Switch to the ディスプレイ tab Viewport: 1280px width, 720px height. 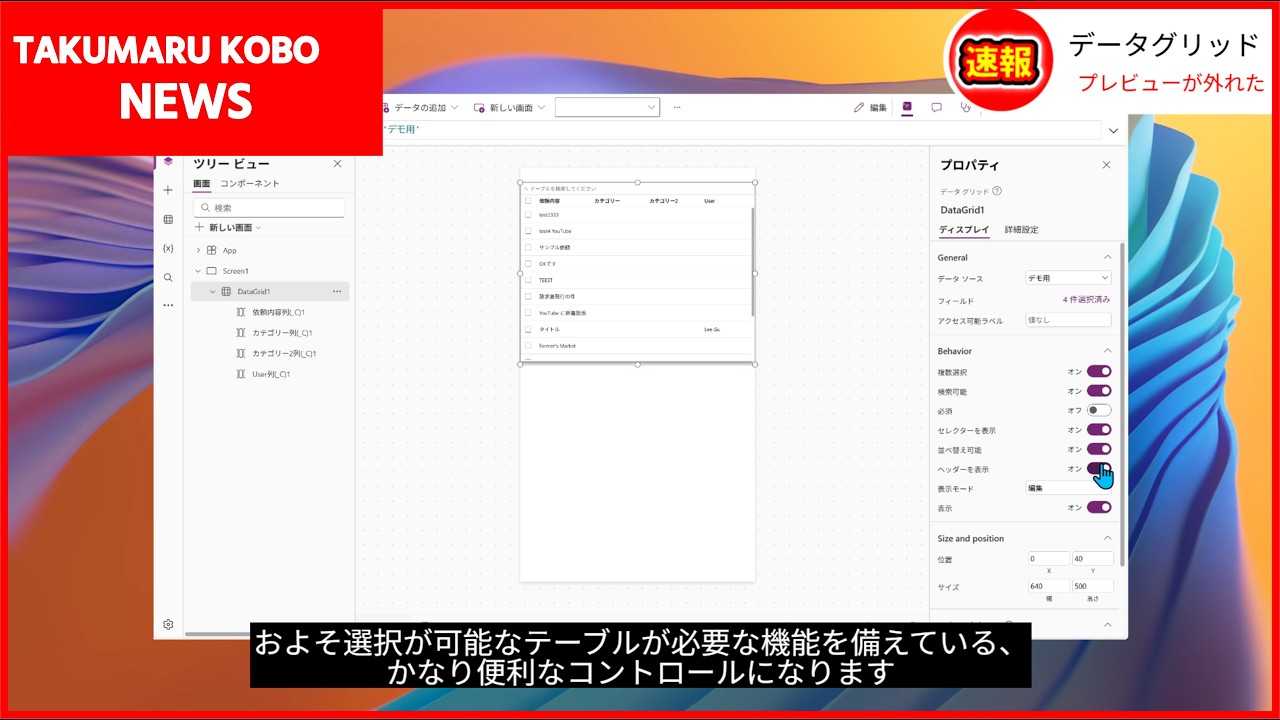point(964,230)
